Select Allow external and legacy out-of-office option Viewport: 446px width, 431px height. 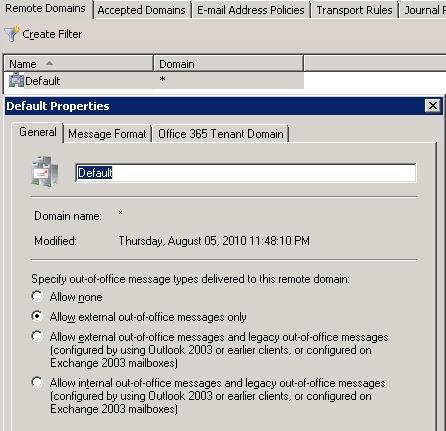(37, 336)
